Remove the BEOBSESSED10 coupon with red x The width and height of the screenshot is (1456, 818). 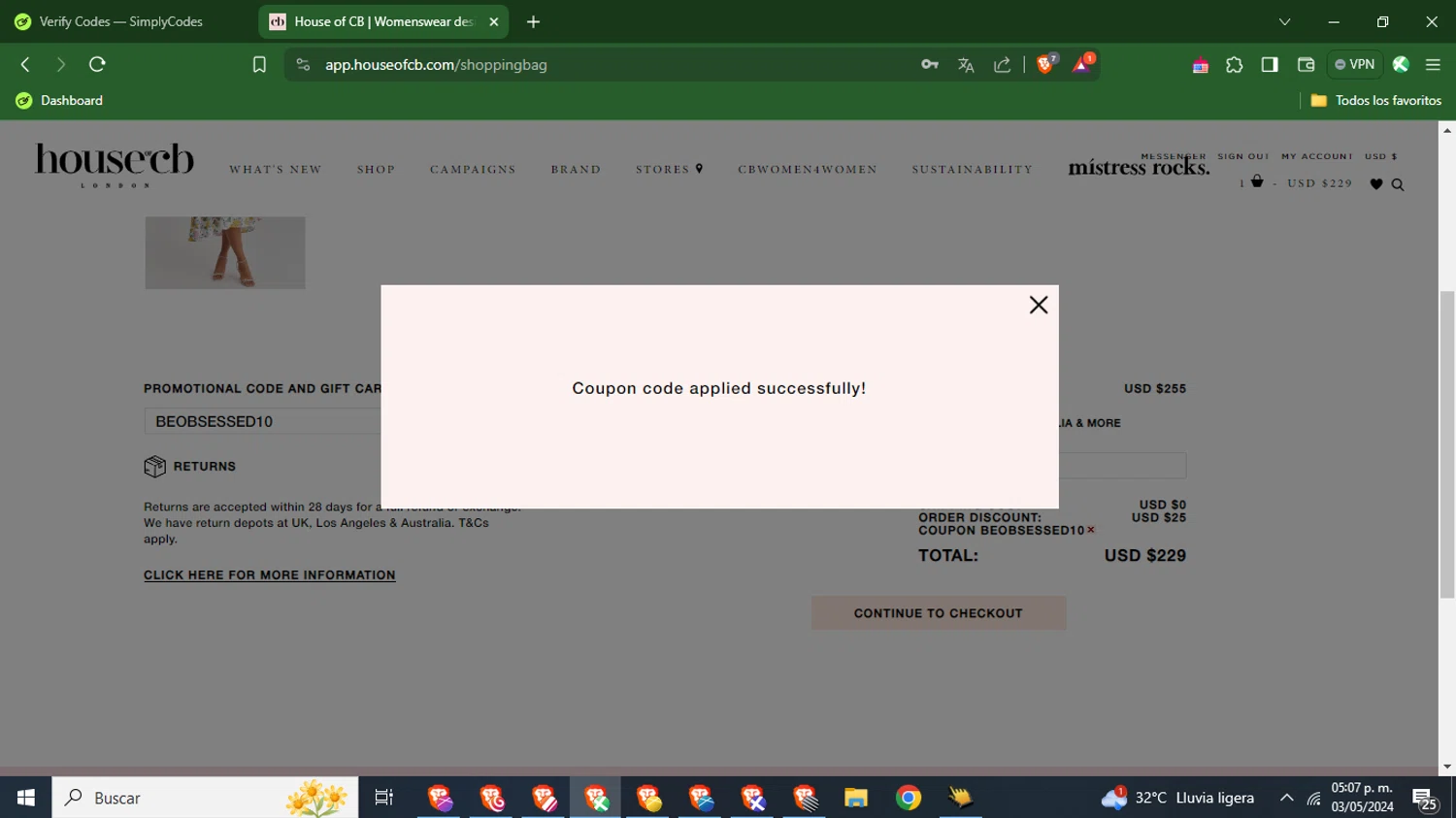pyautogui.click(x=1091, y=530)
